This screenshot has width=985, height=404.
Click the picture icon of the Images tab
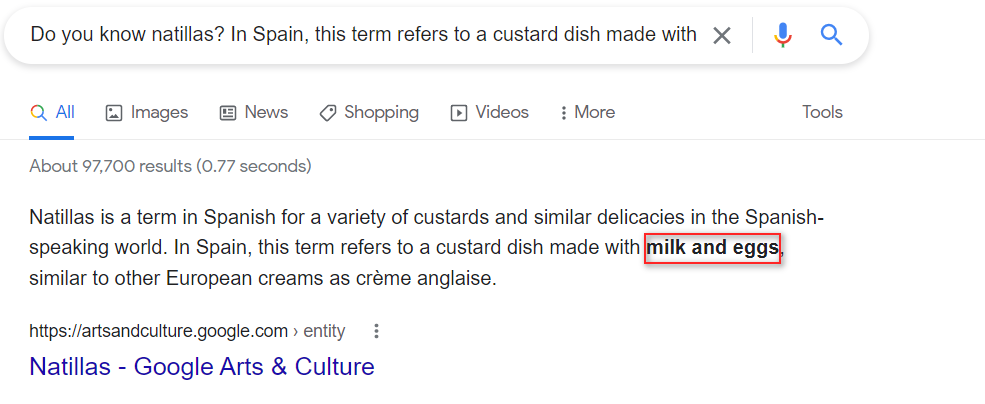(x=114, y=113)
